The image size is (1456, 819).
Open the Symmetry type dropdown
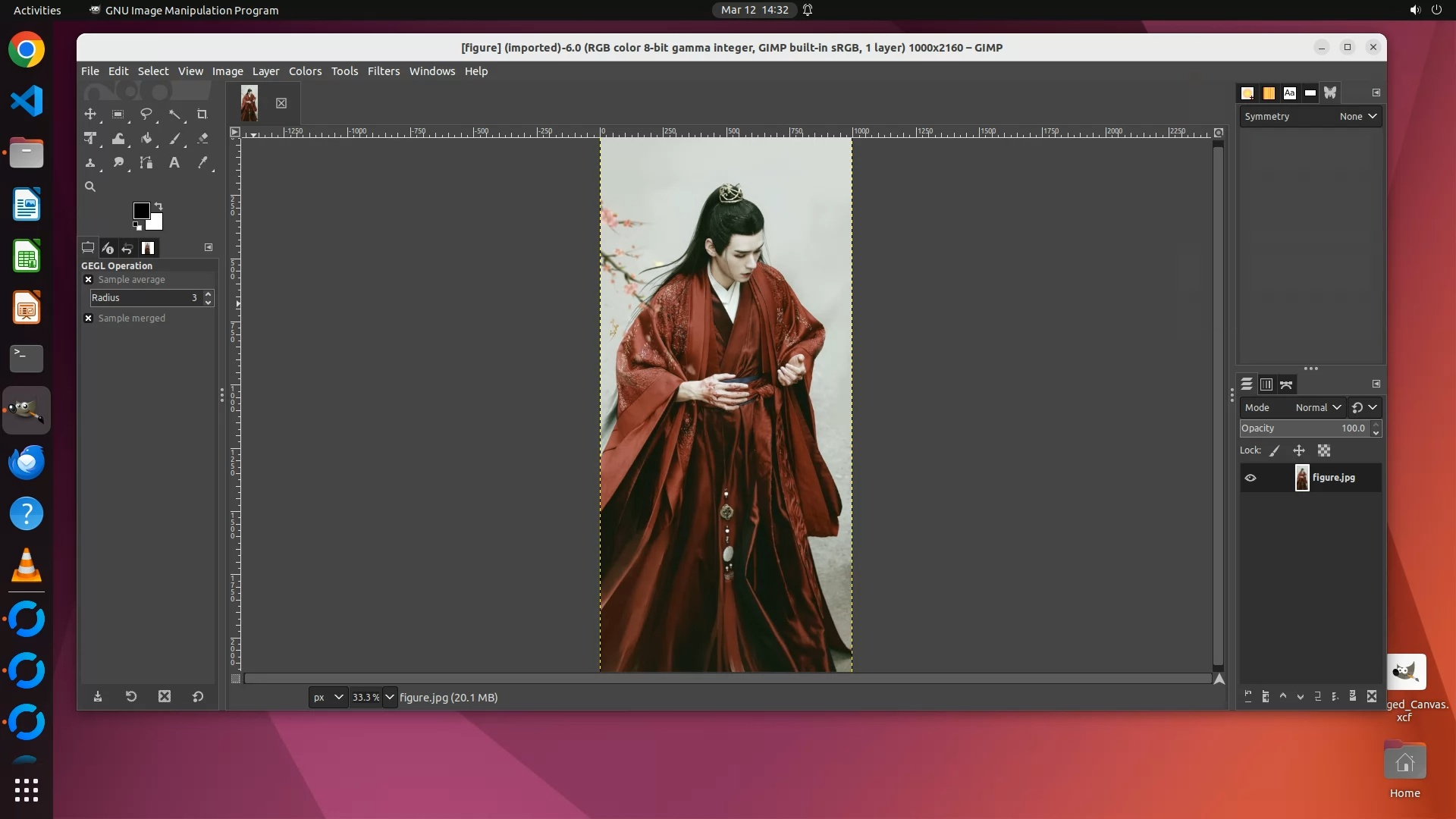(x=1357, y=117)
